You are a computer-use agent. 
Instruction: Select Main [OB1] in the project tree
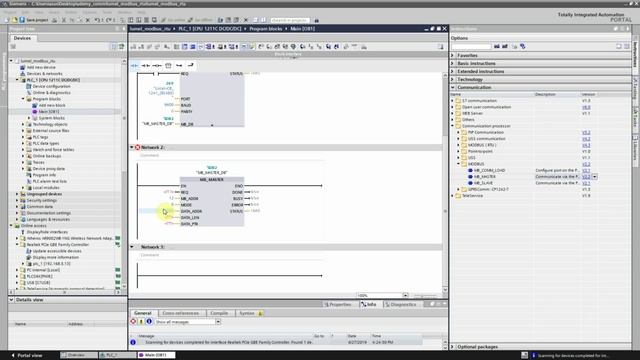49,111
